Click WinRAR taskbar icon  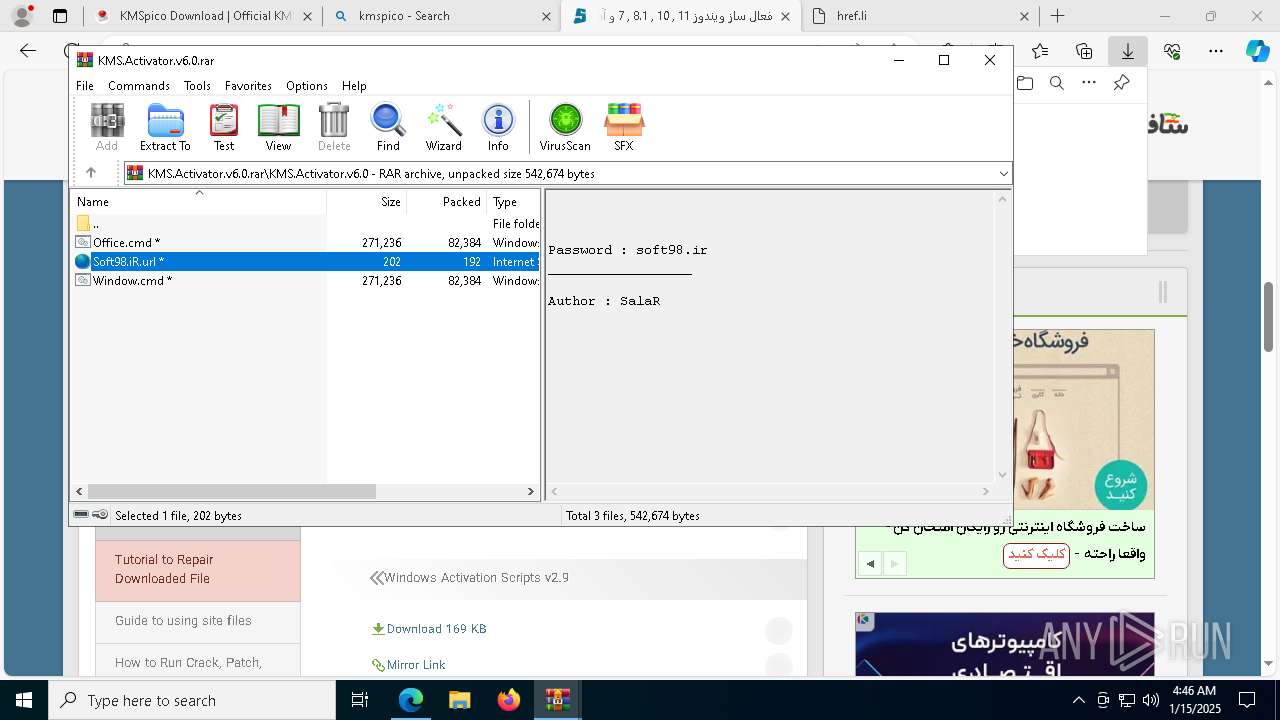pos(557,700)
